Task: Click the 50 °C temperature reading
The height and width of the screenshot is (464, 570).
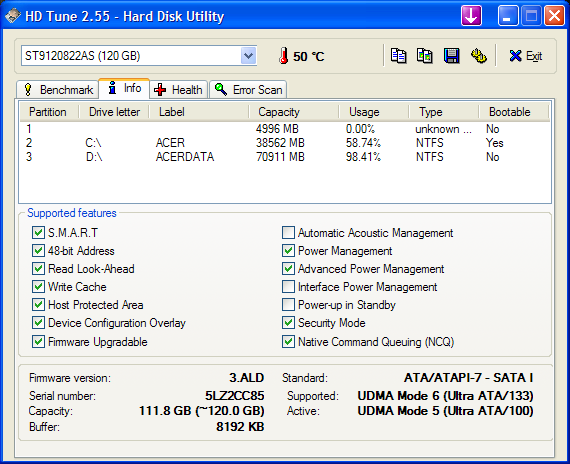Action: point(309,56)
